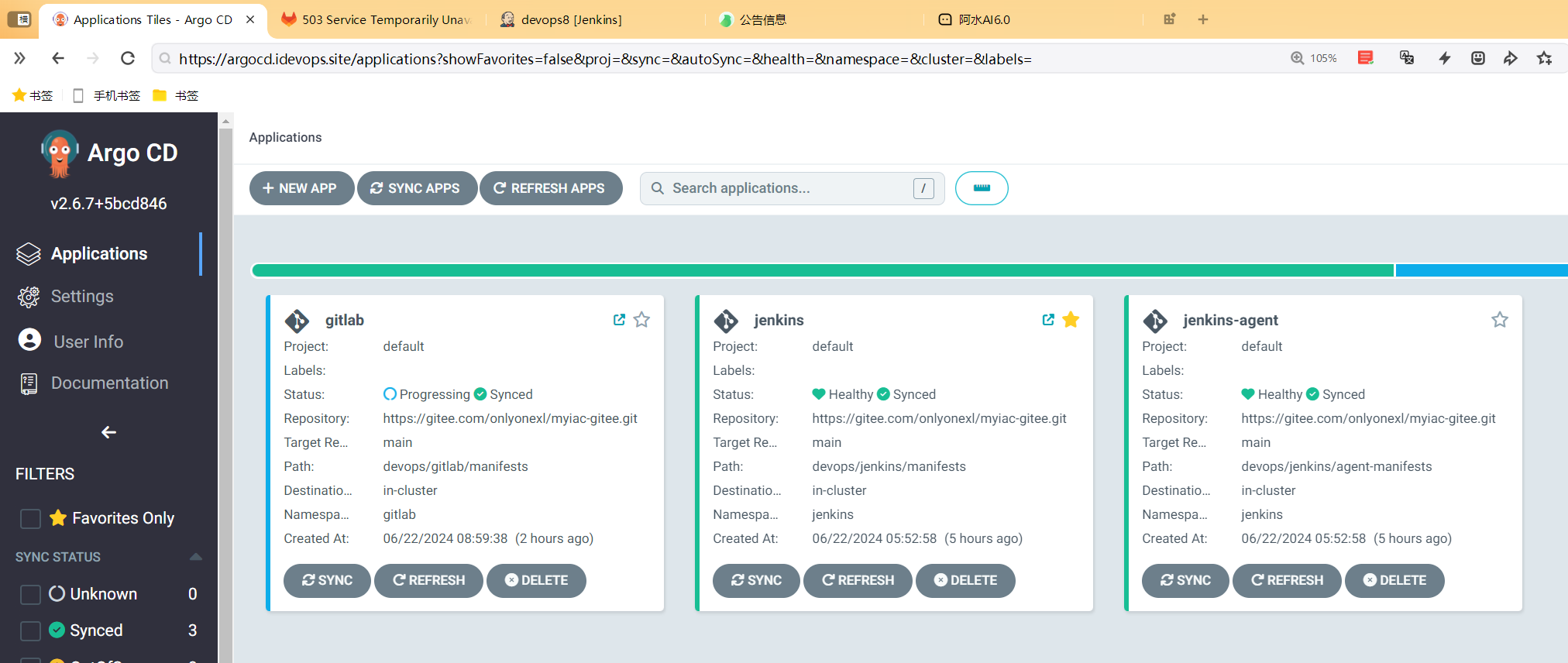Favorite the jenkins-agent application star
The height and width of the screenshot is (663, 1568).
1500,320
